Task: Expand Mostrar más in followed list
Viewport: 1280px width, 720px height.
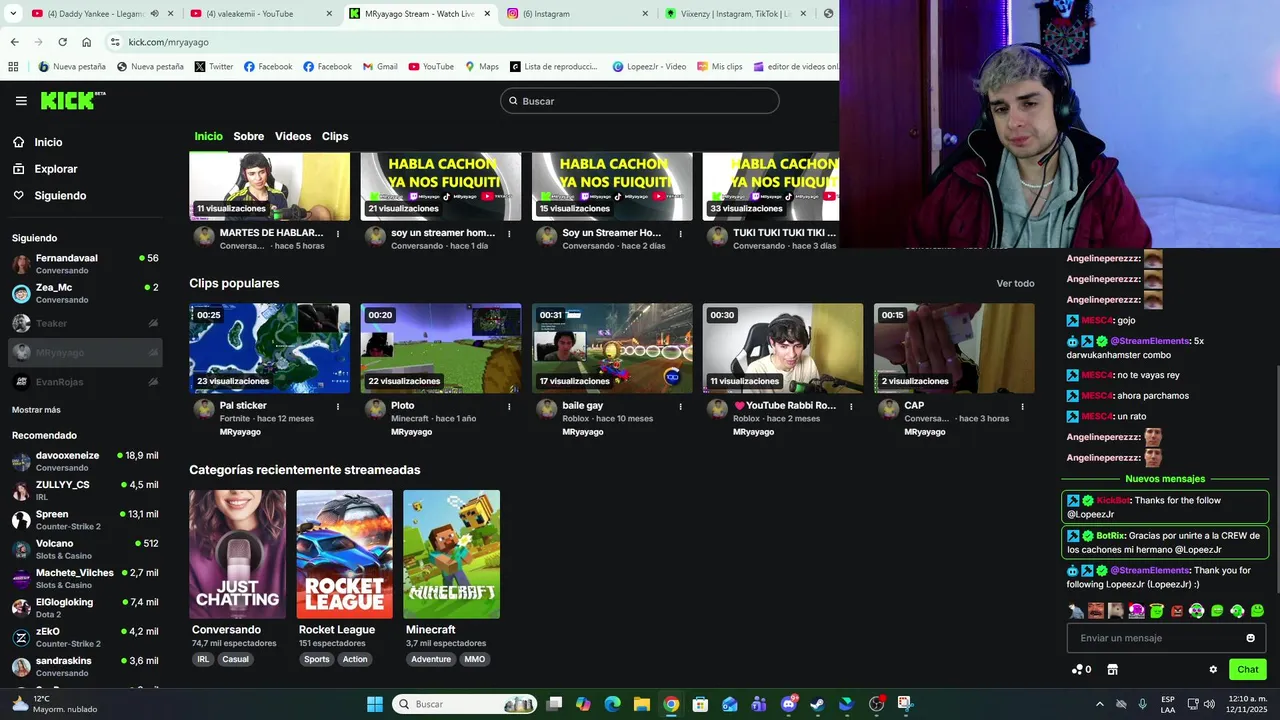Action: 36,410
